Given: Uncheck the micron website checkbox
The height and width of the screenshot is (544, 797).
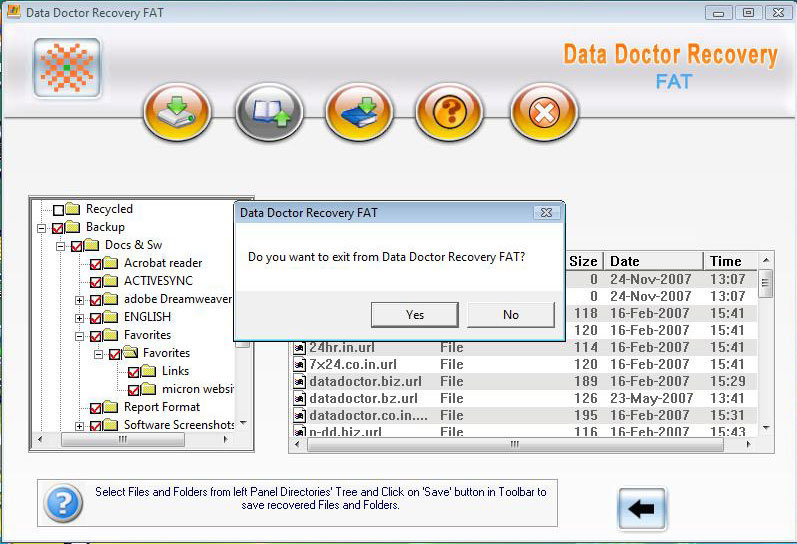Looking at the screenshot, I should coord(134,390).
